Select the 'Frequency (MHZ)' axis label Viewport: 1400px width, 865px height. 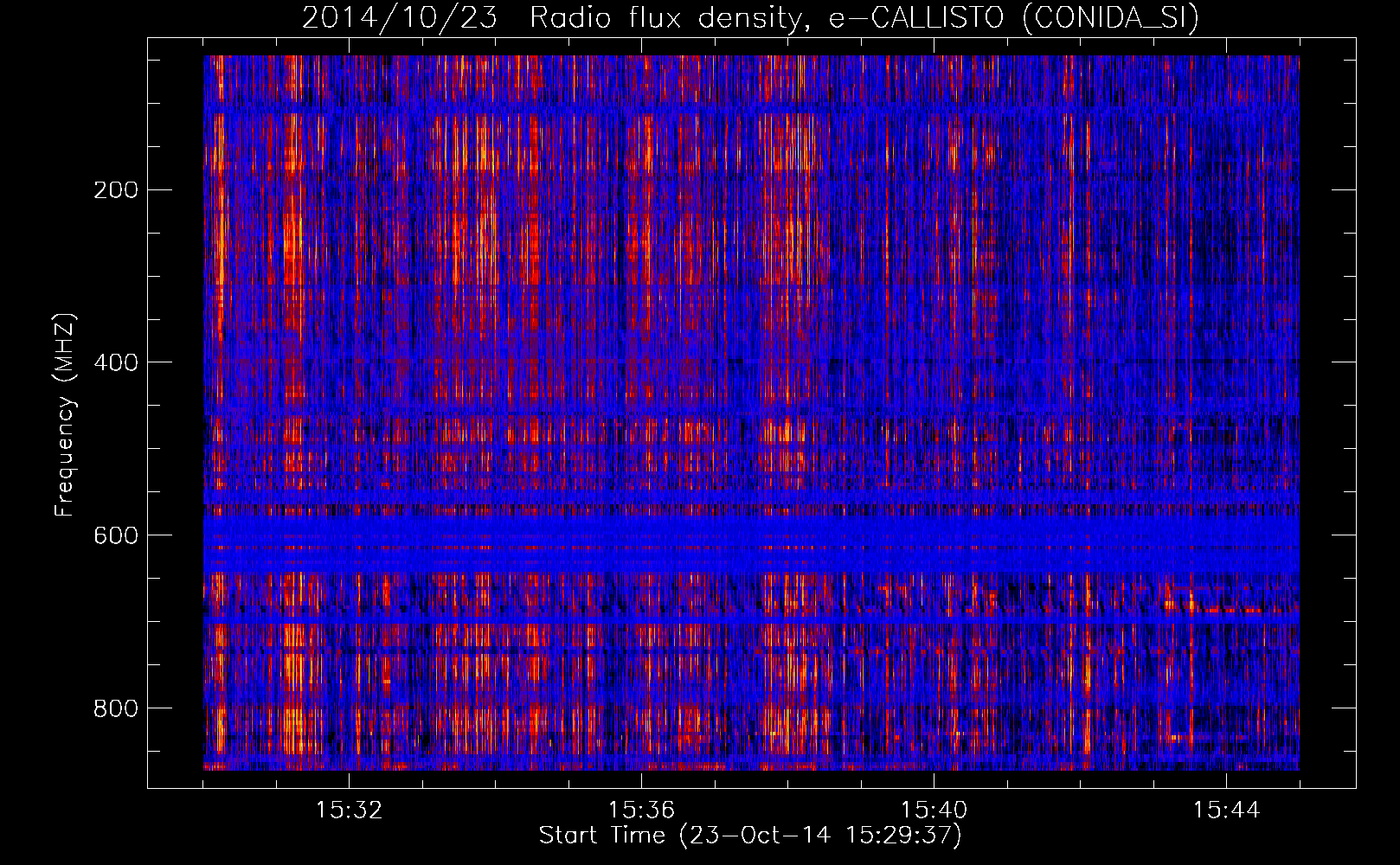click(x=65, y=414)
